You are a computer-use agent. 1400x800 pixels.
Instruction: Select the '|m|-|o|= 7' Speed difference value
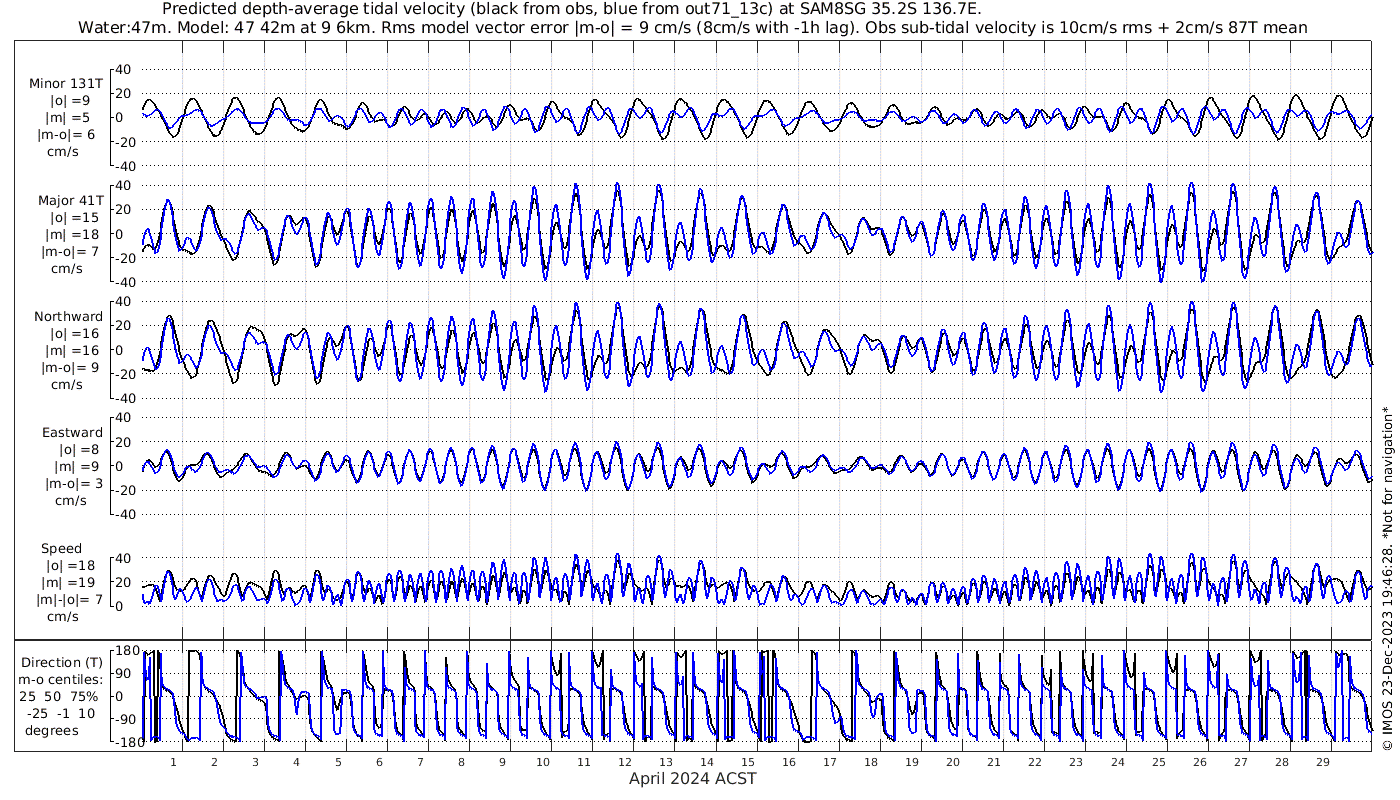[x=69, y=599]
